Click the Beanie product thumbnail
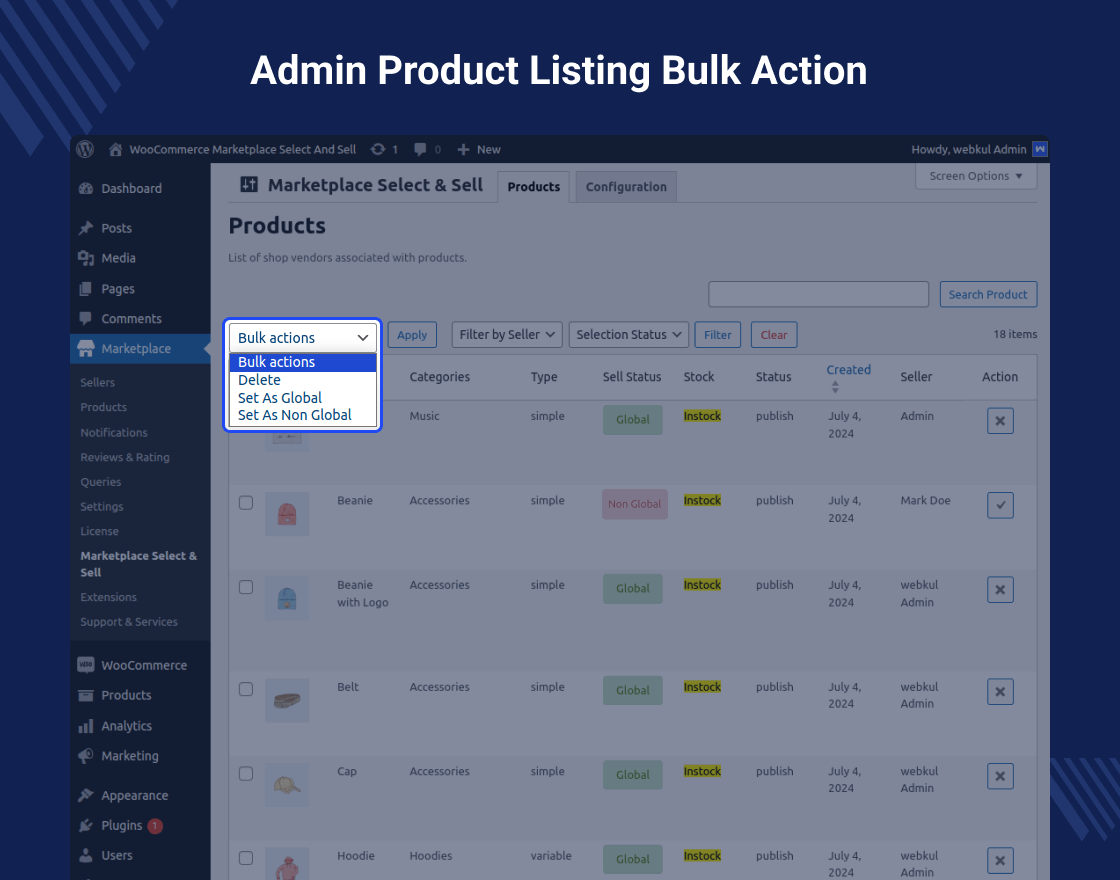The height and width of the screenshot is (880, 1120). click(287, 514)
